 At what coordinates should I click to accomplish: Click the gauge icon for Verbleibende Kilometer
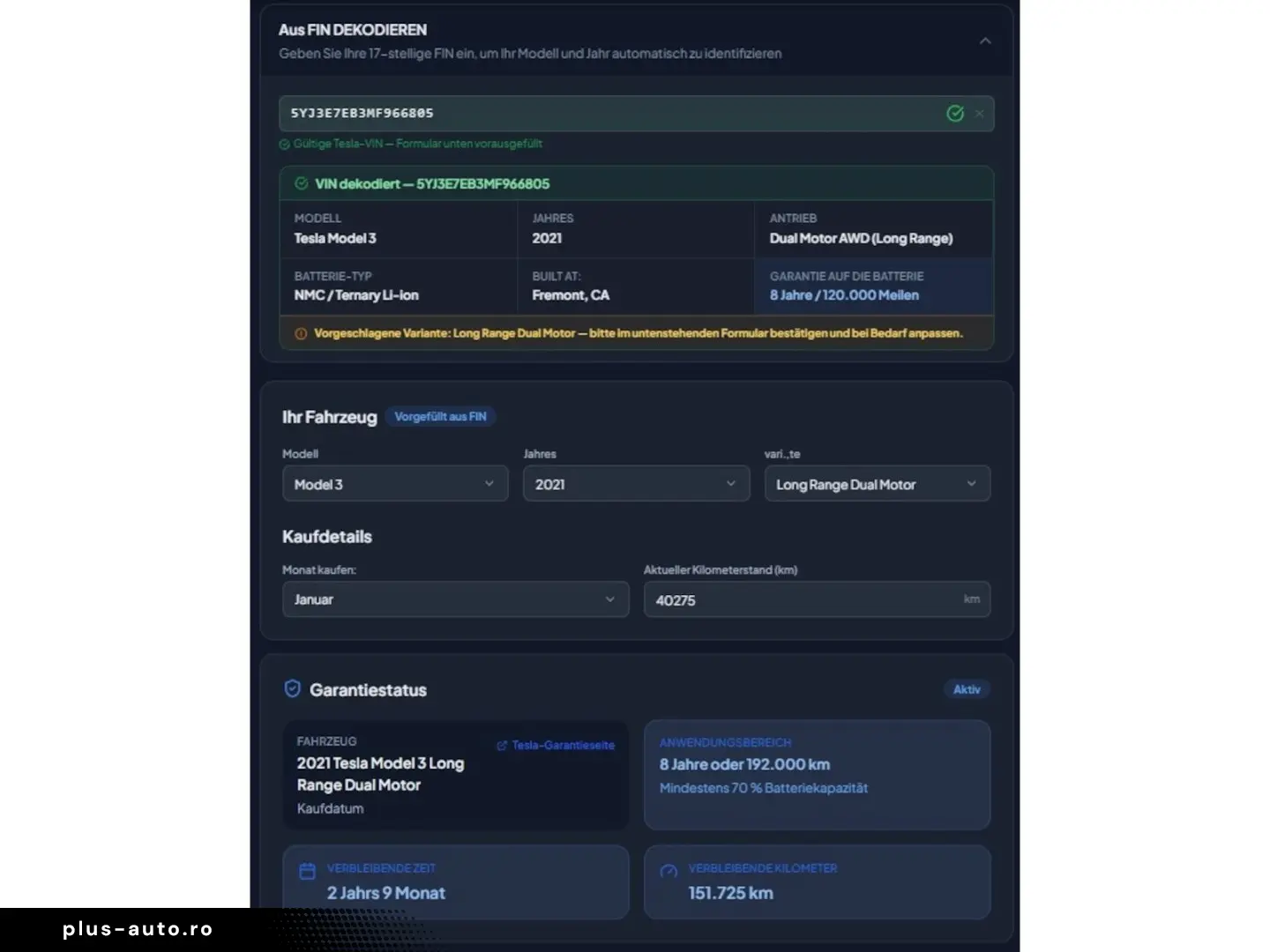coord(669,872)
